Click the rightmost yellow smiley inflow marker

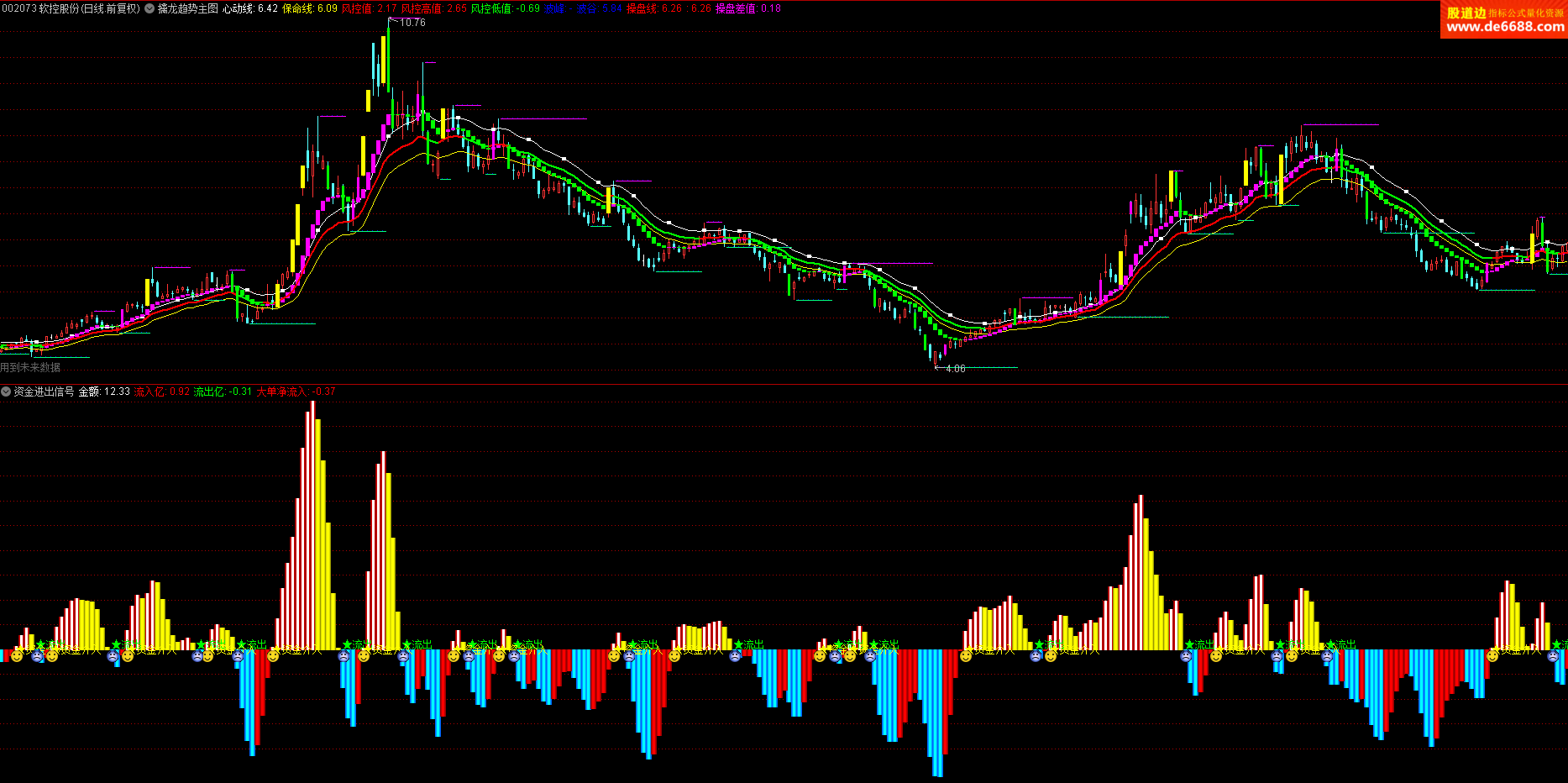click(1492, 655)
